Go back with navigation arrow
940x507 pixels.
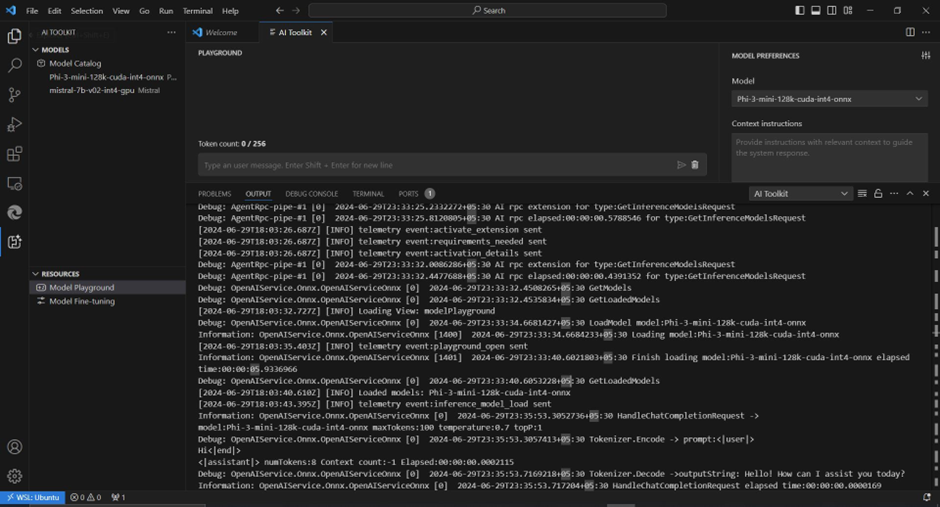click(279, 10)
